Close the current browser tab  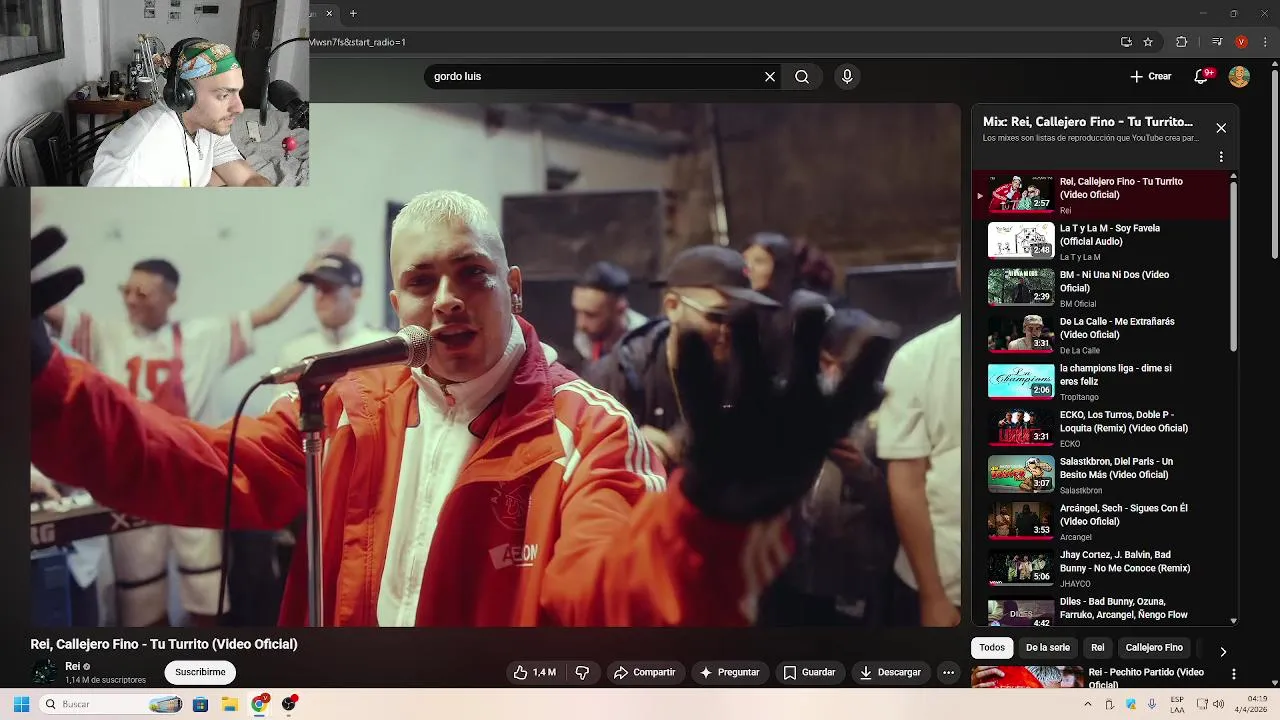pos(328,13)
